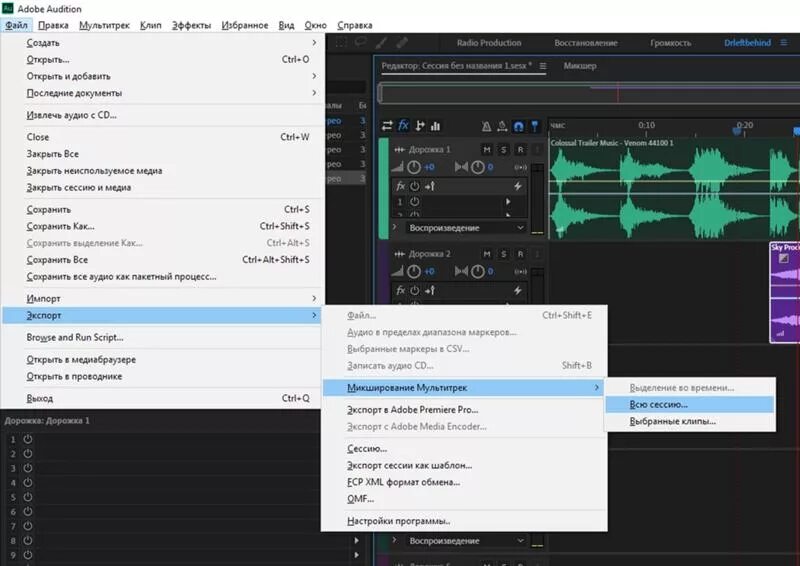Arm Дорожка 1 for record with R
800x566 pixels.
[520, 150]
